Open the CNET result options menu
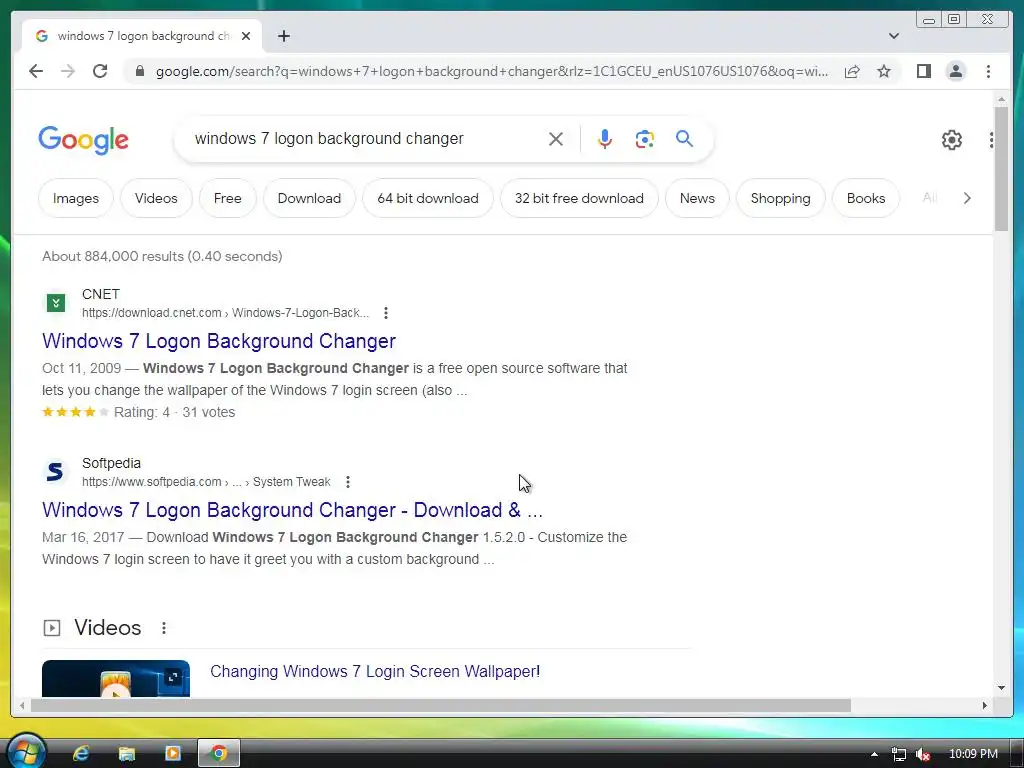Image resolution: width=1024 pixels, height=768 pixels. tap(386, 313)
